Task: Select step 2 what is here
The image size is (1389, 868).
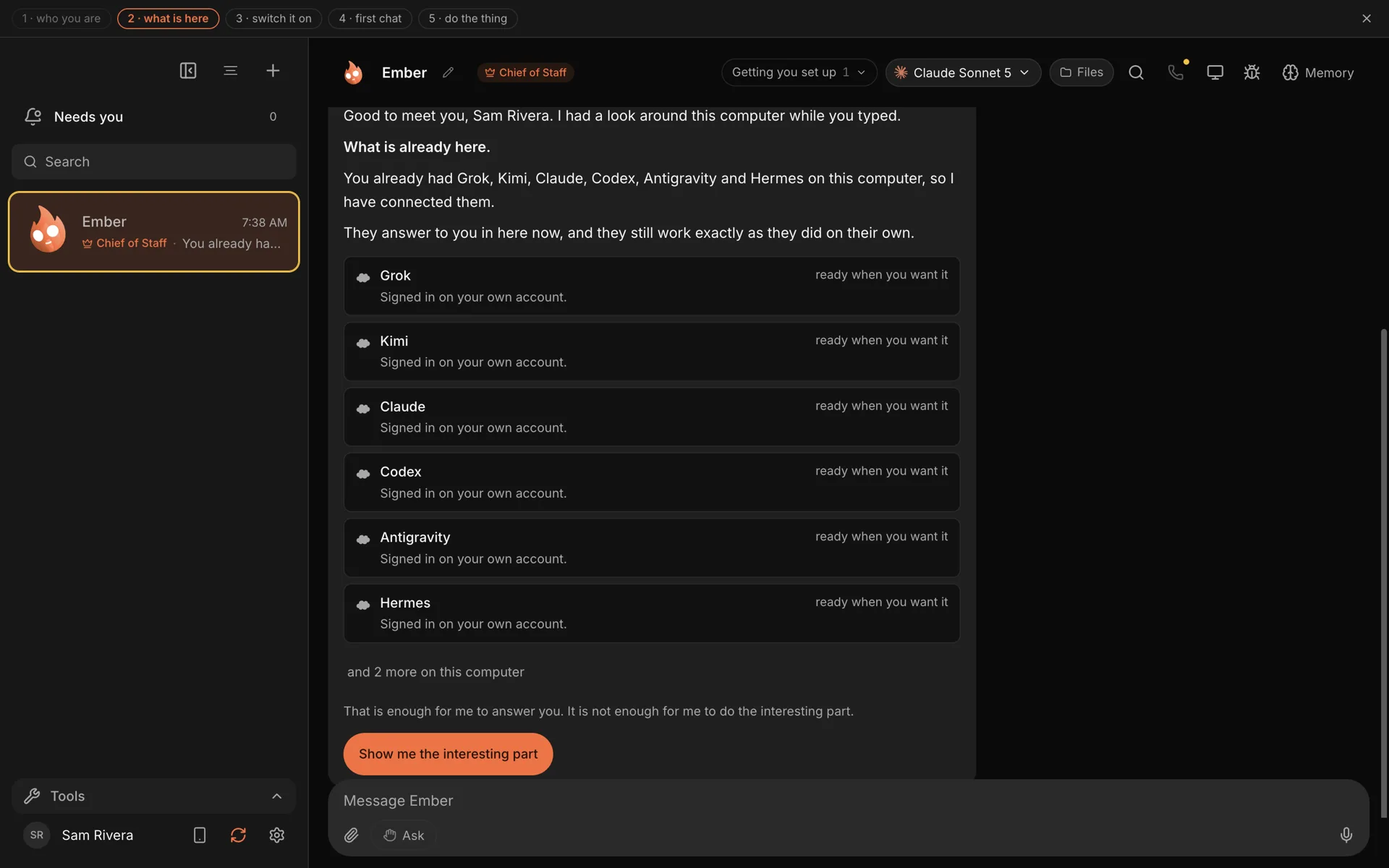Action: [x=168, y=18]
